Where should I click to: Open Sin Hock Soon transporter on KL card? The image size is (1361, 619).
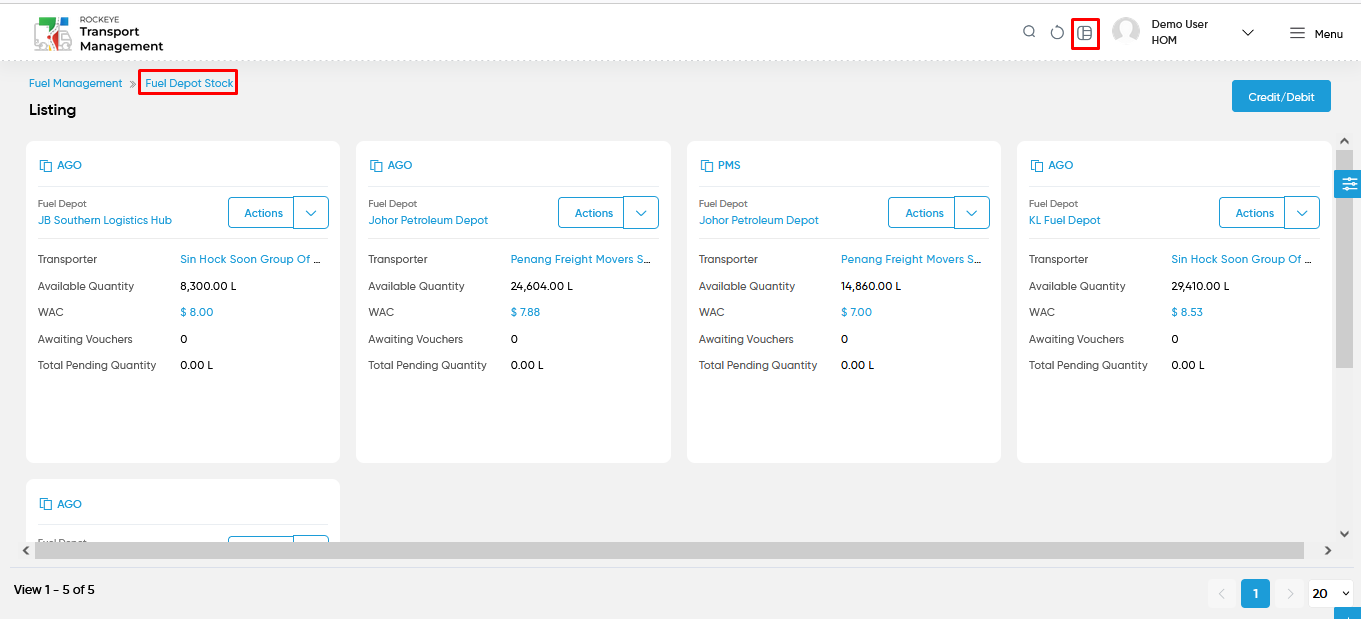click(x=1241, y=259)
